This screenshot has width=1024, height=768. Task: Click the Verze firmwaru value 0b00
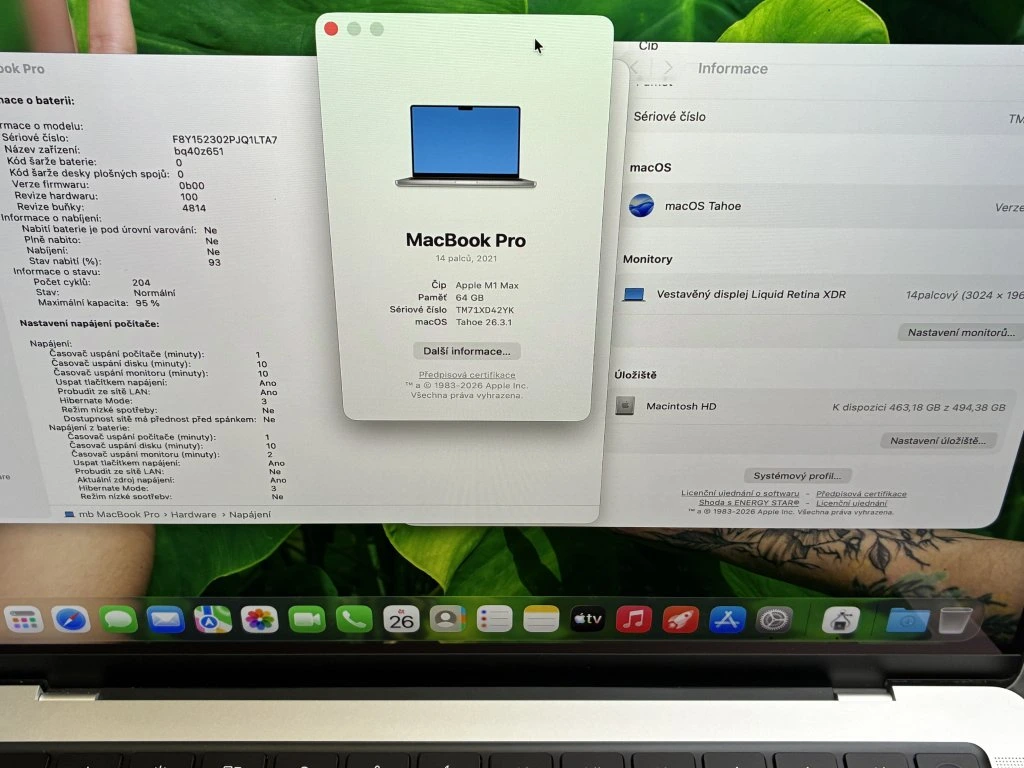coord(191,185)
